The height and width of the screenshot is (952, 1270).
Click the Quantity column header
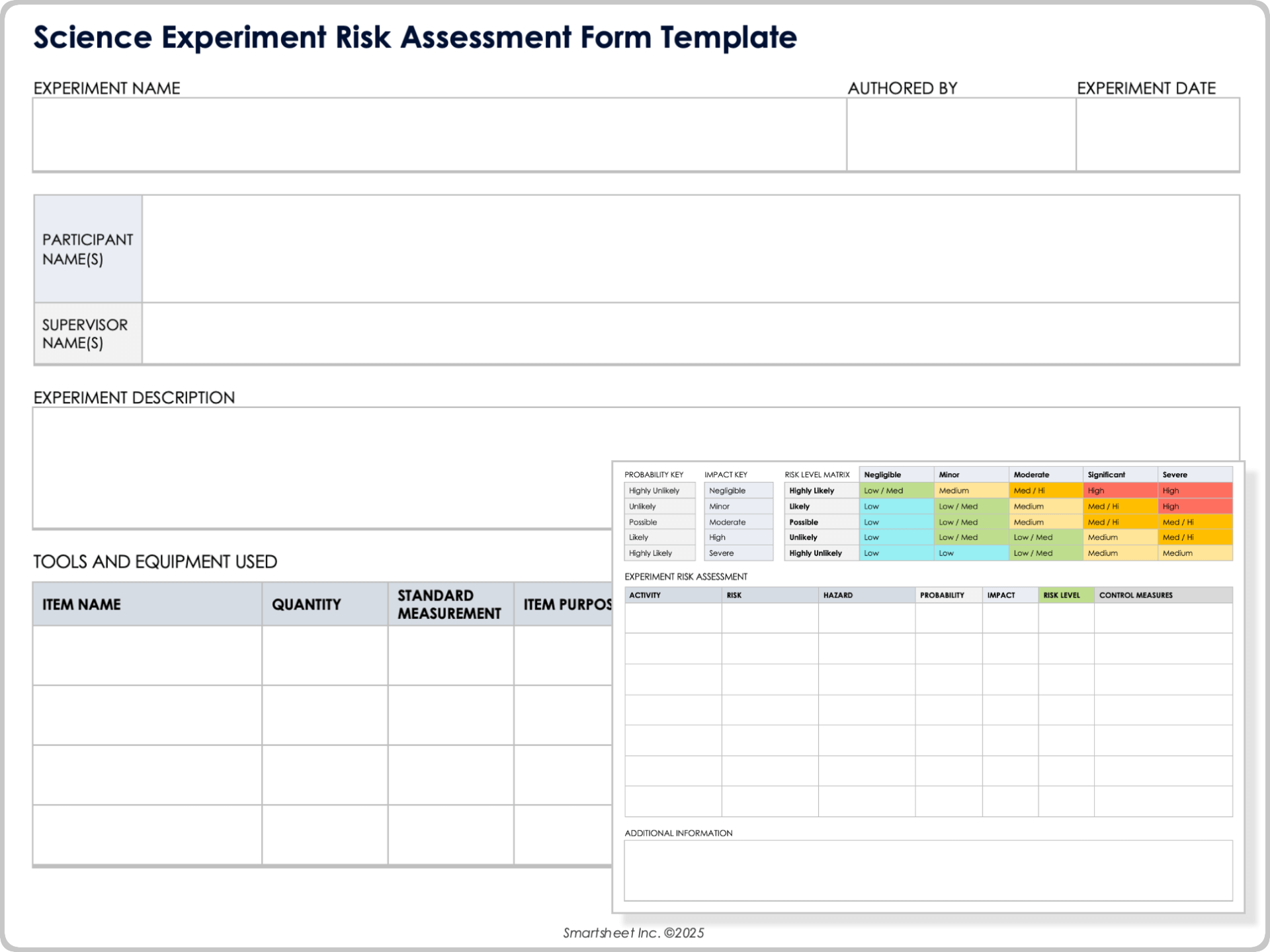pos(306,604)
